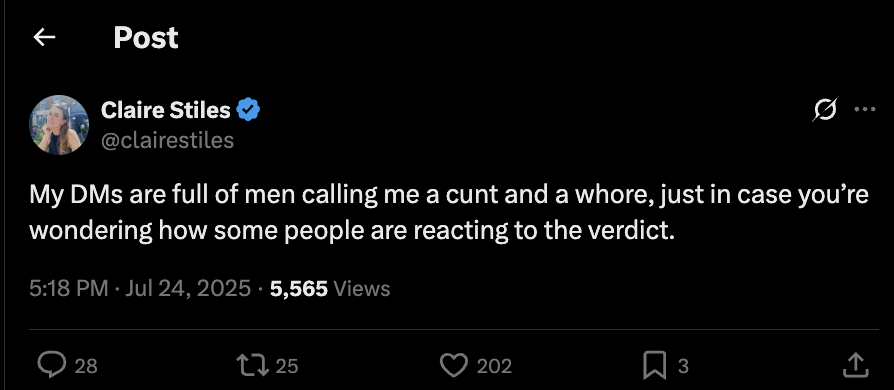894x390 pixels.
Task: Click the like count 202
Action: (494, 365)
